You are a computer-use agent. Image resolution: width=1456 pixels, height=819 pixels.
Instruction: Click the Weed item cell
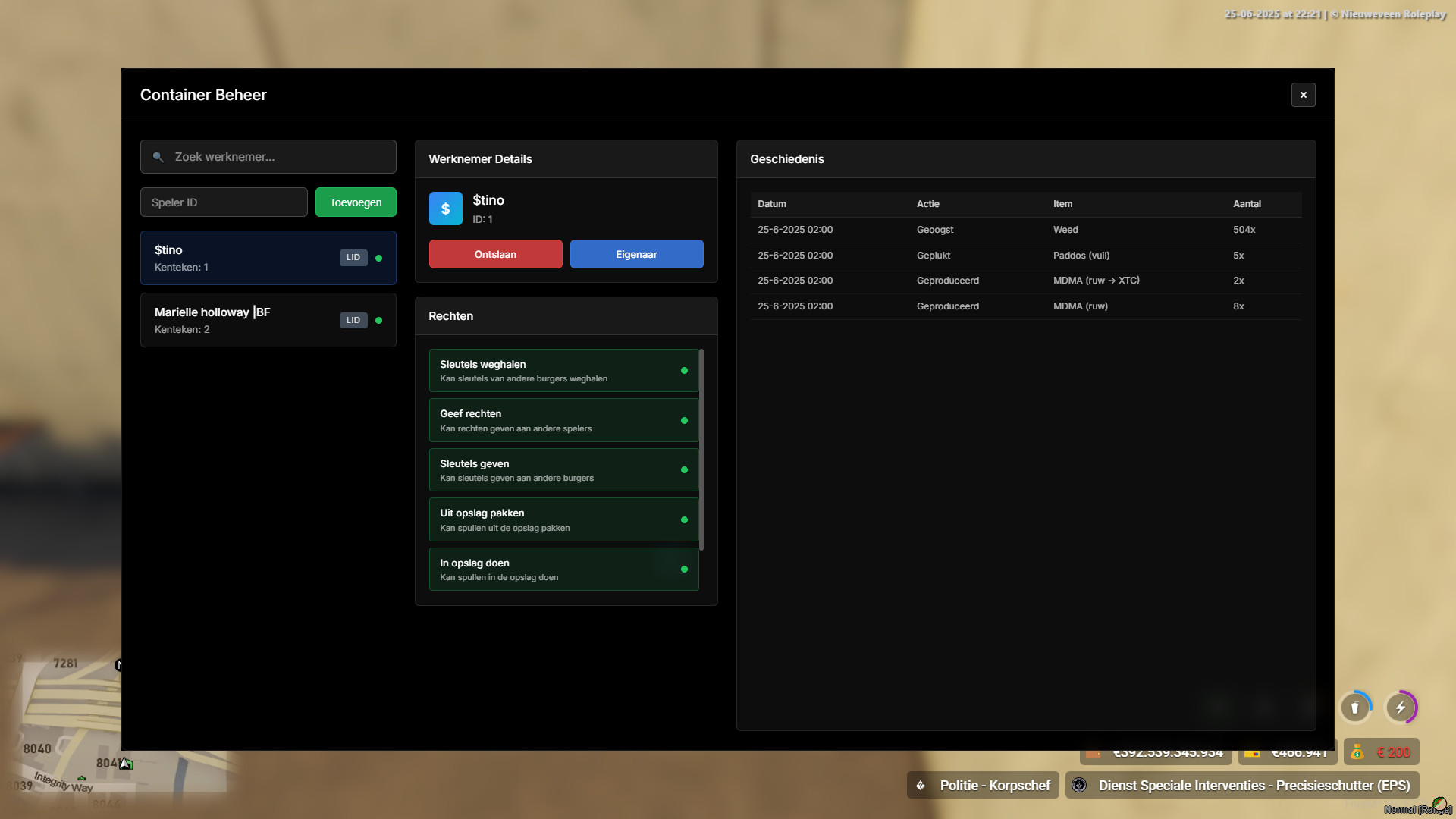(1065, 230)
